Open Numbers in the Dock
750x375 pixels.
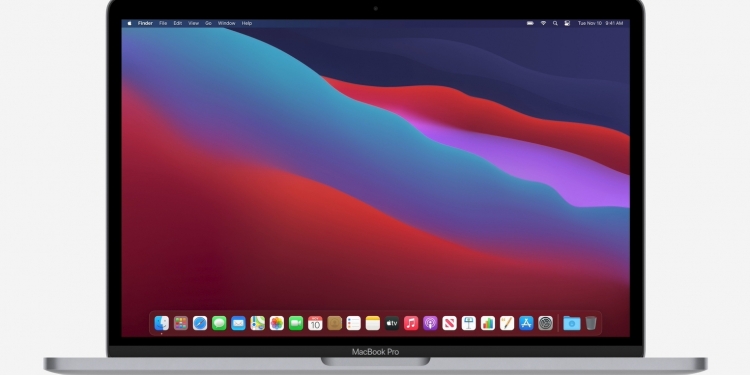pos(488,323)
